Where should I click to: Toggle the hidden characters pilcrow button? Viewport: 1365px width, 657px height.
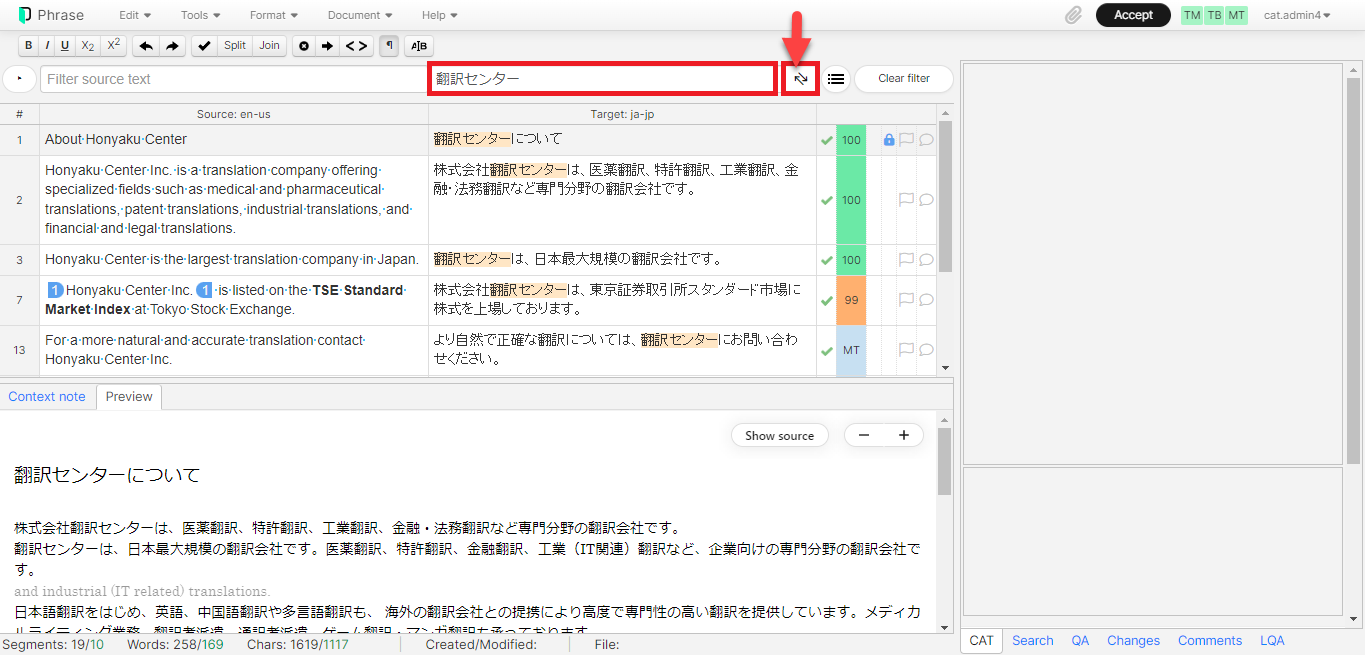[389, 46]
